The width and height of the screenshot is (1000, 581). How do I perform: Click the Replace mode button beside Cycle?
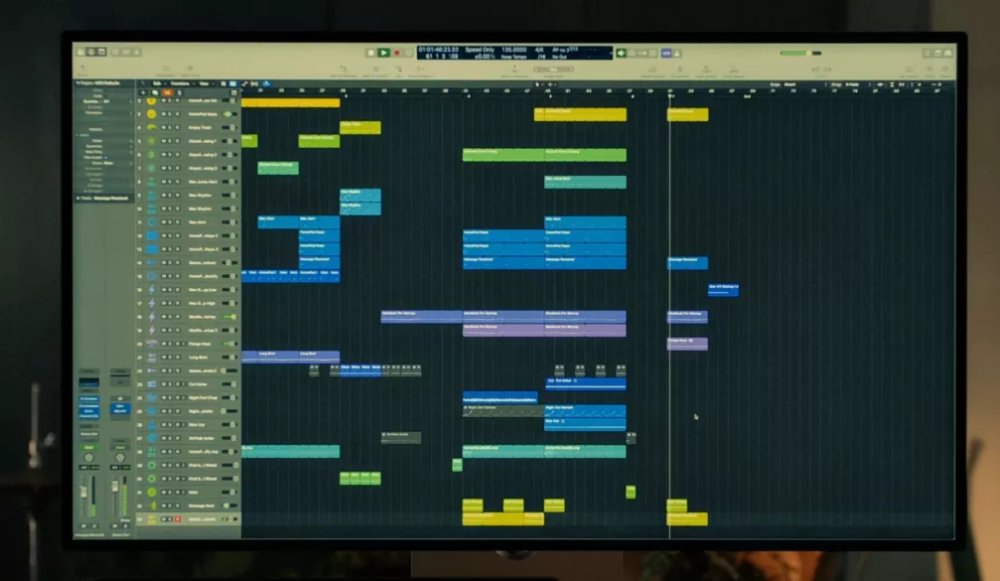point(632,53)
